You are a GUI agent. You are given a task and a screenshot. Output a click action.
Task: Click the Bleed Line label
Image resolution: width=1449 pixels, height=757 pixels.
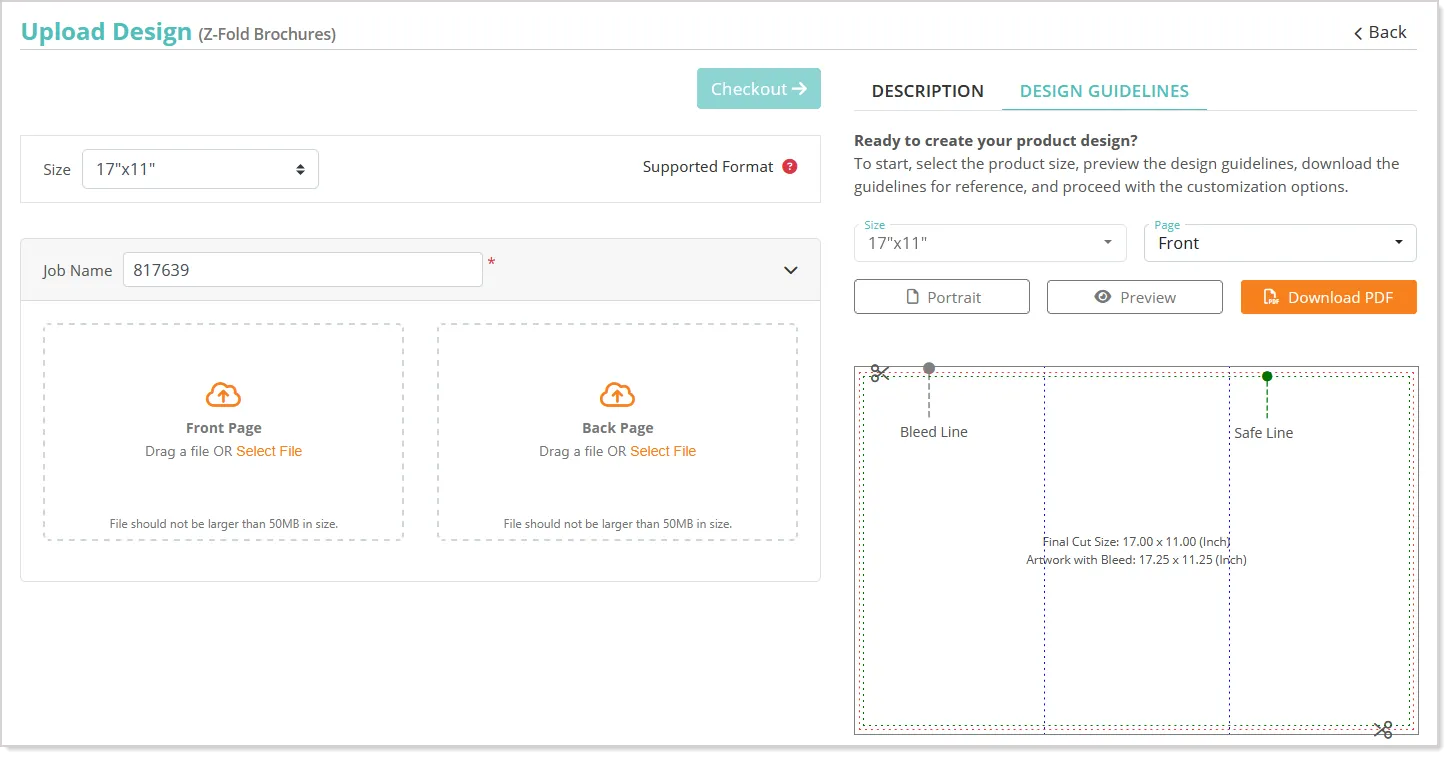(934, 432)
